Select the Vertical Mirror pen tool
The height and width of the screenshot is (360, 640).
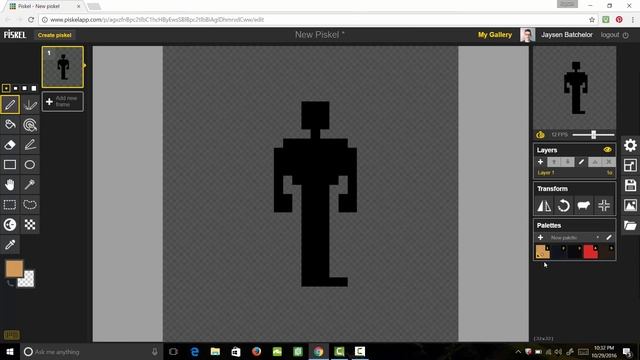click(x=30, y=104)
